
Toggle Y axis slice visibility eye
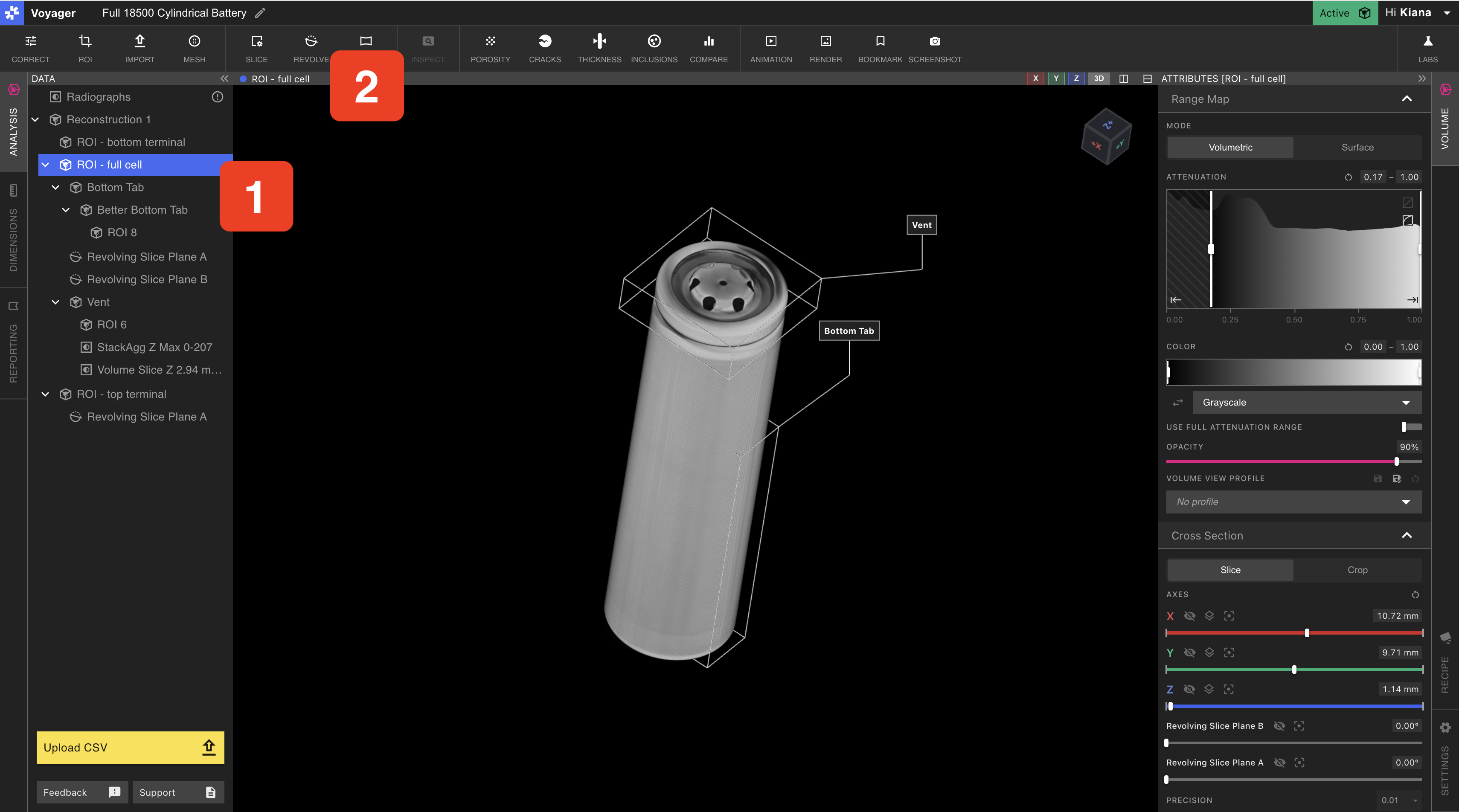1189,652
